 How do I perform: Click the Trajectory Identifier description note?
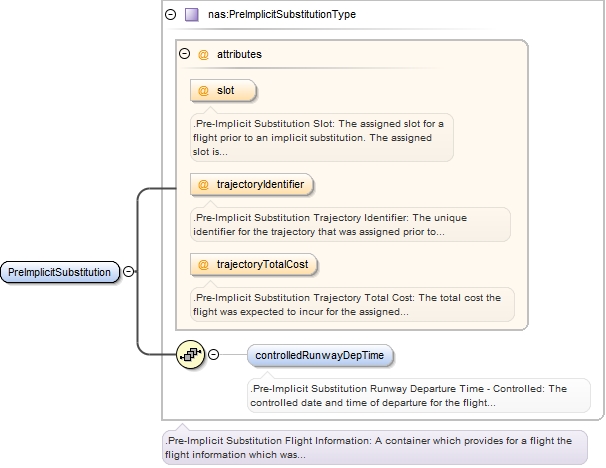[349, 224]
